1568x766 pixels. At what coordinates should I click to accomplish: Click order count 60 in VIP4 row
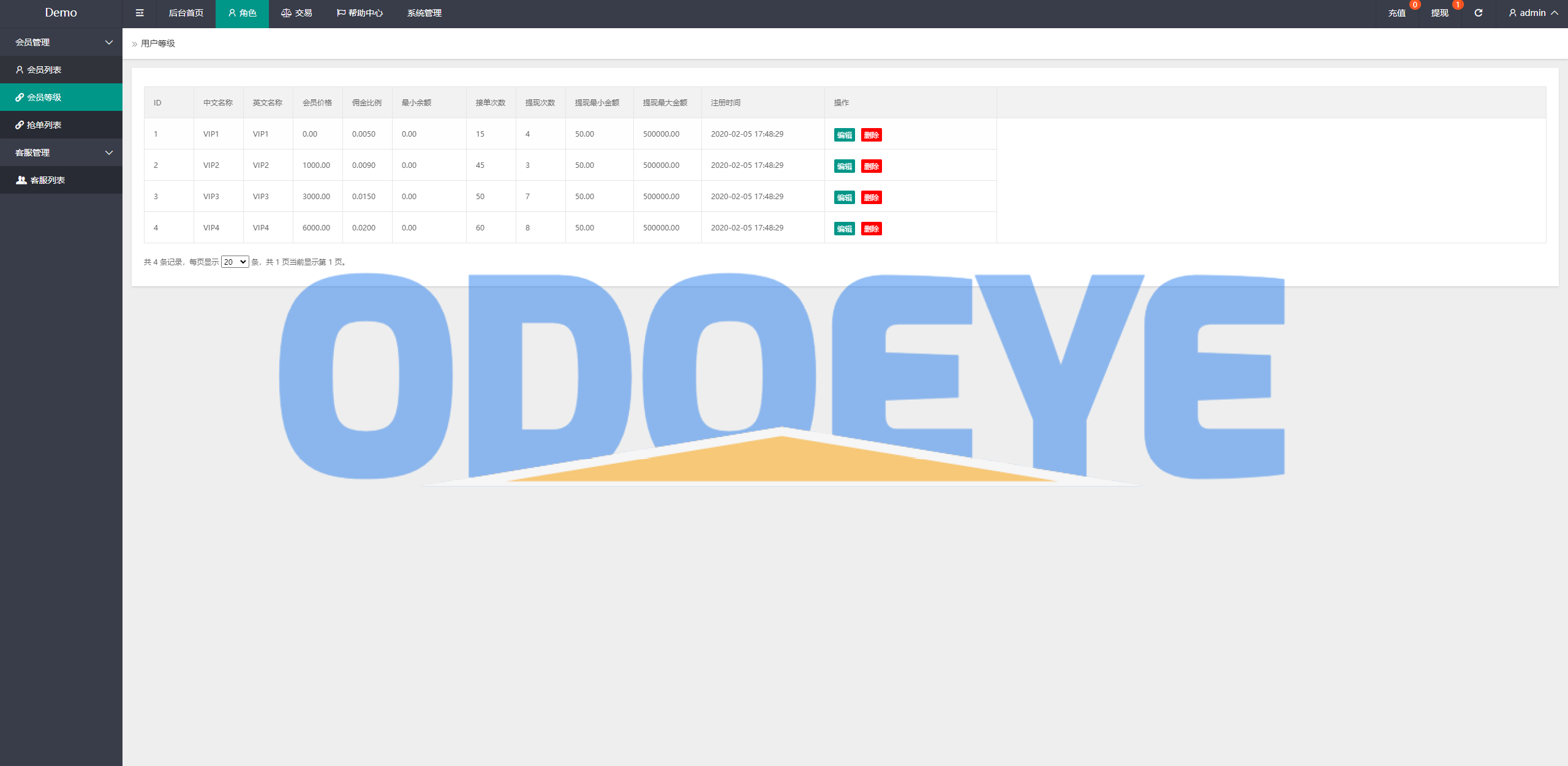point(480,228)
